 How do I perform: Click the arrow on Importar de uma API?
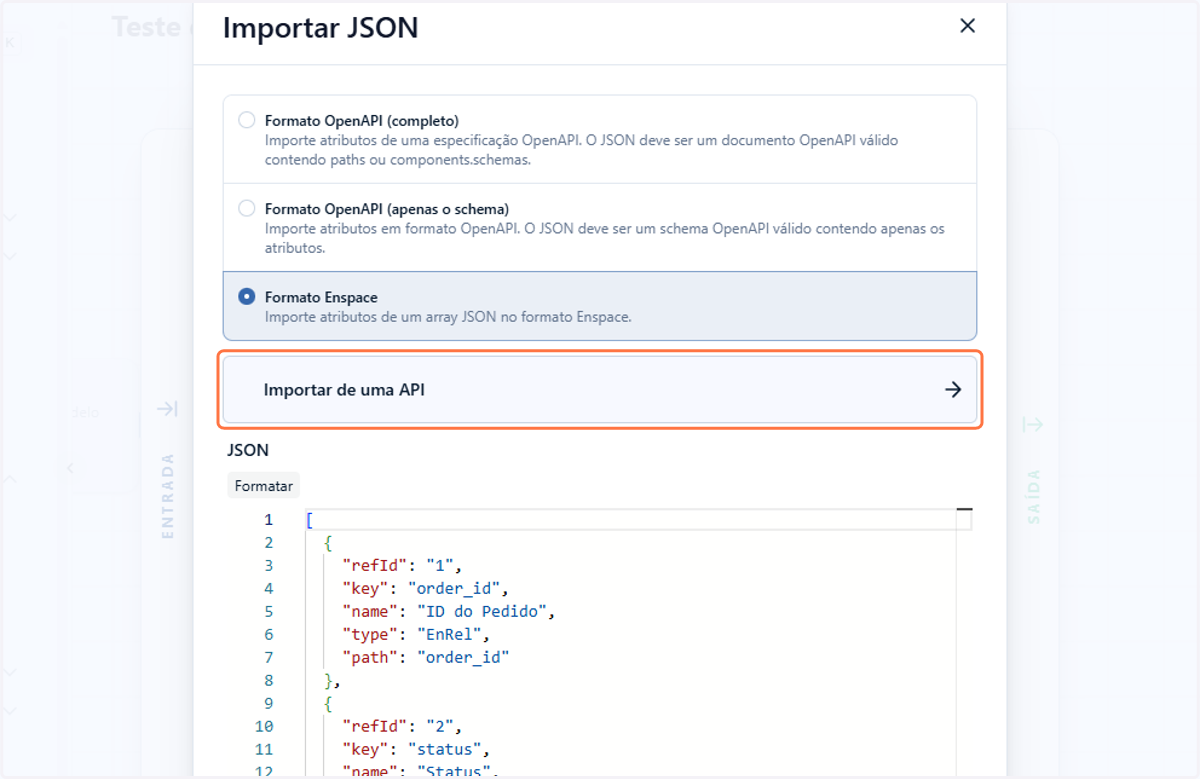point(953,390)
